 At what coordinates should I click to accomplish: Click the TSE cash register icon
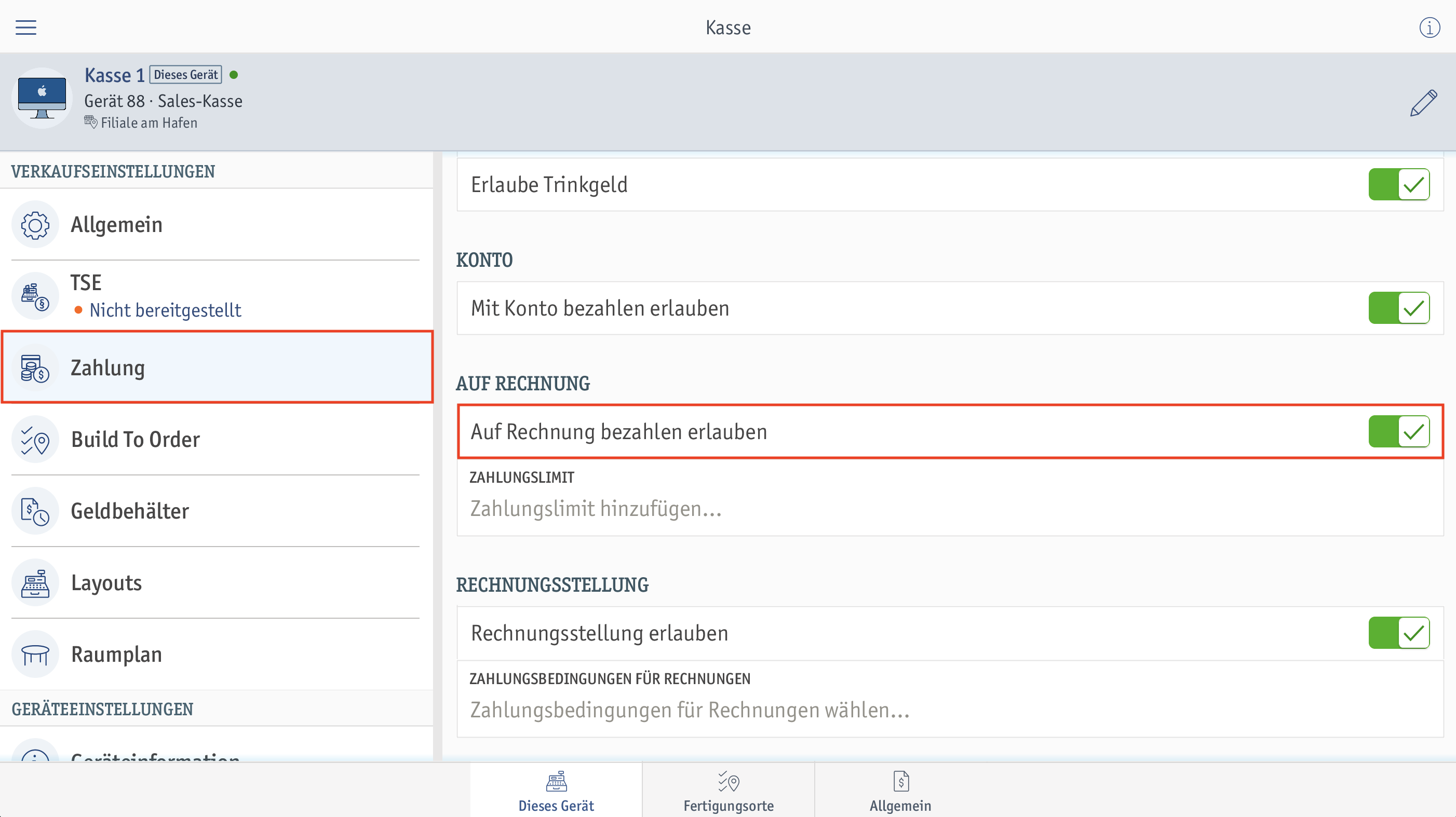pyautogui.click(x=35, y=296)
